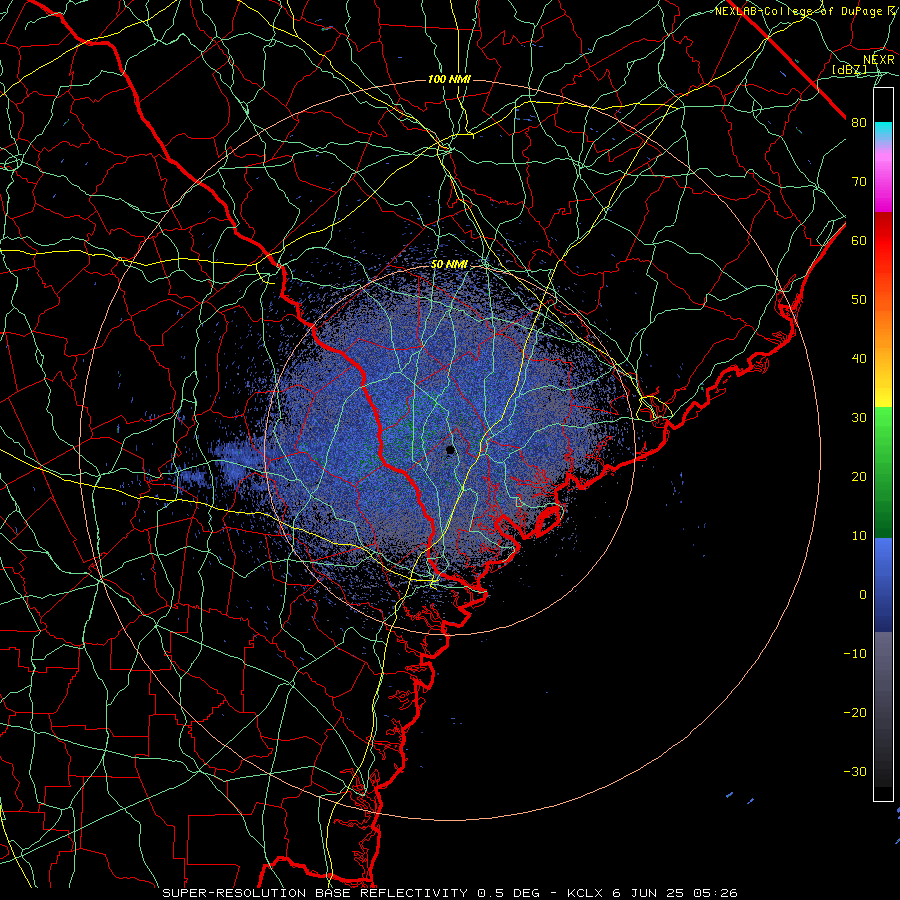Click the green segment of the color bar
The width and height of the screenshot is (900, 900).
click(x=883, y=472)
